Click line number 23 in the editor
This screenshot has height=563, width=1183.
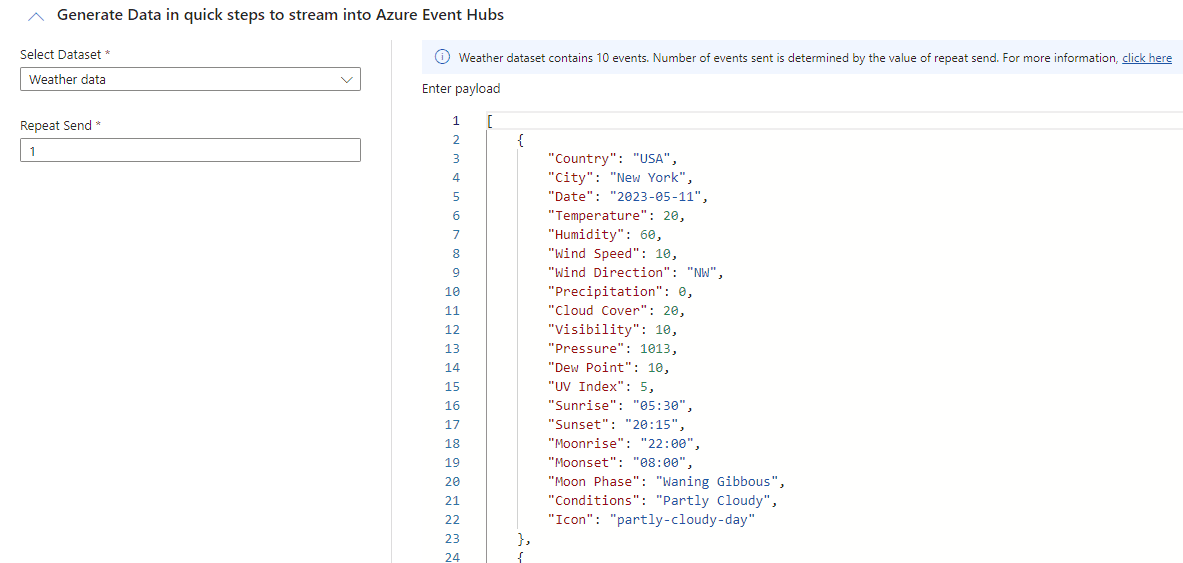pos(452,539)
